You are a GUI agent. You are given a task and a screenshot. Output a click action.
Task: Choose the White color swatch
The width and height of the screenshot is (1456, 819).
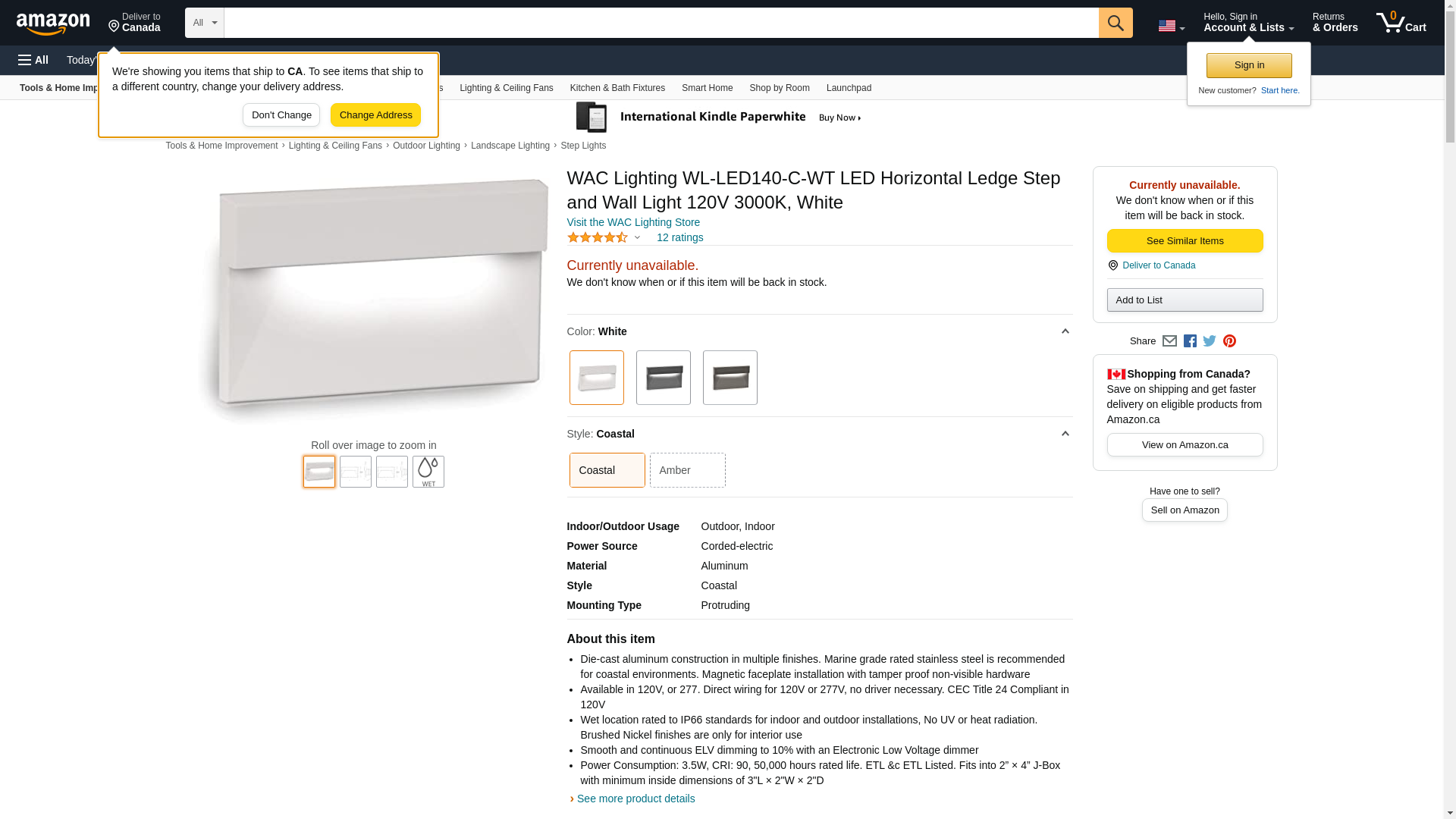(x=597, y=378)
